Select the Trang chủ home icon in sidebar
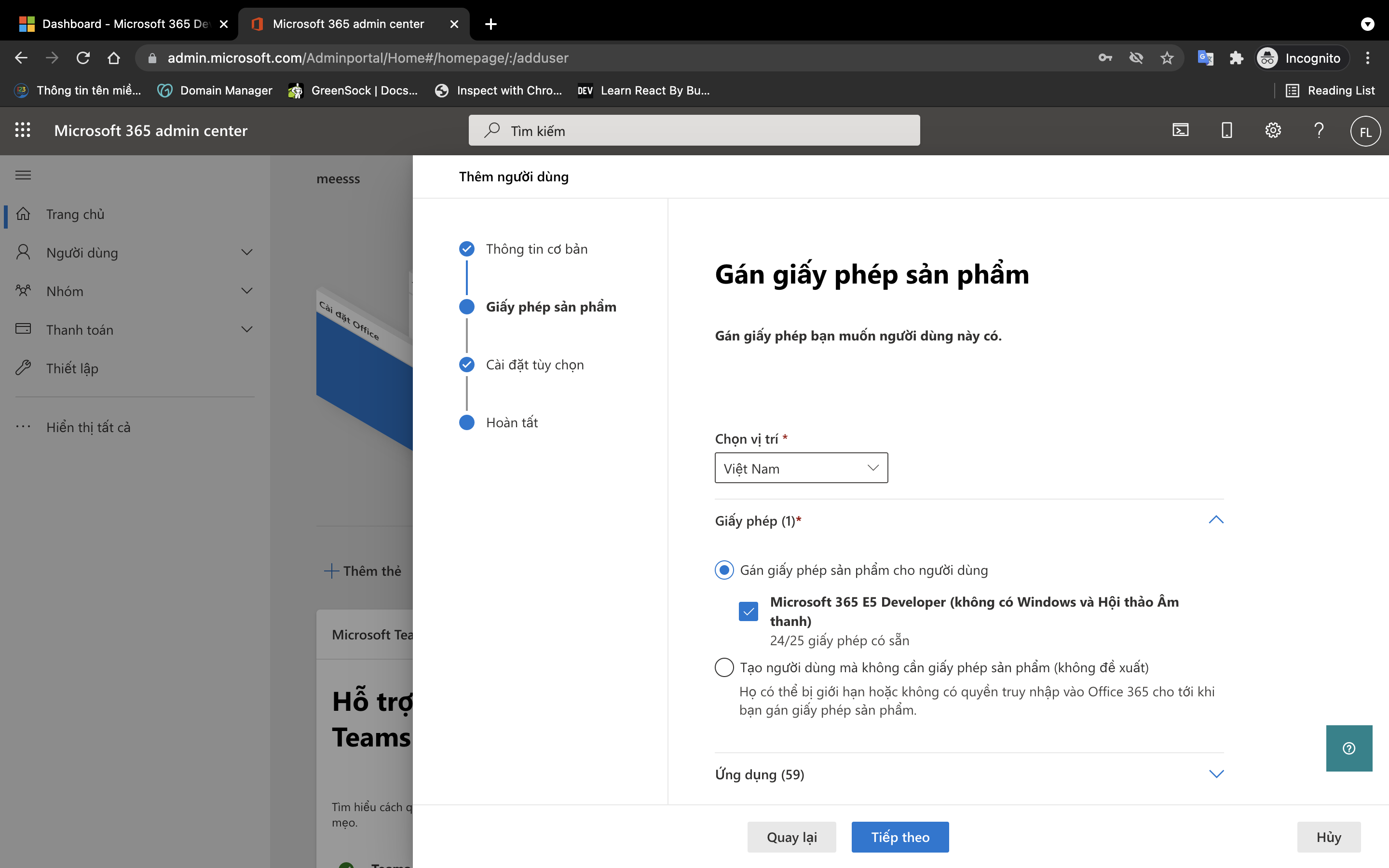 click(24, 214)
